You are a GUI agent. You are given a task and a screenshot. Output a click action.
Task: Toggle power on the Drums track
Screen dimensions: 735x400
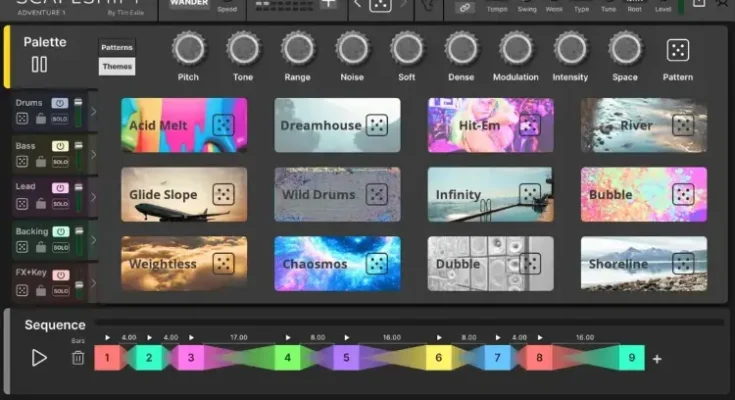coord(59,103)
